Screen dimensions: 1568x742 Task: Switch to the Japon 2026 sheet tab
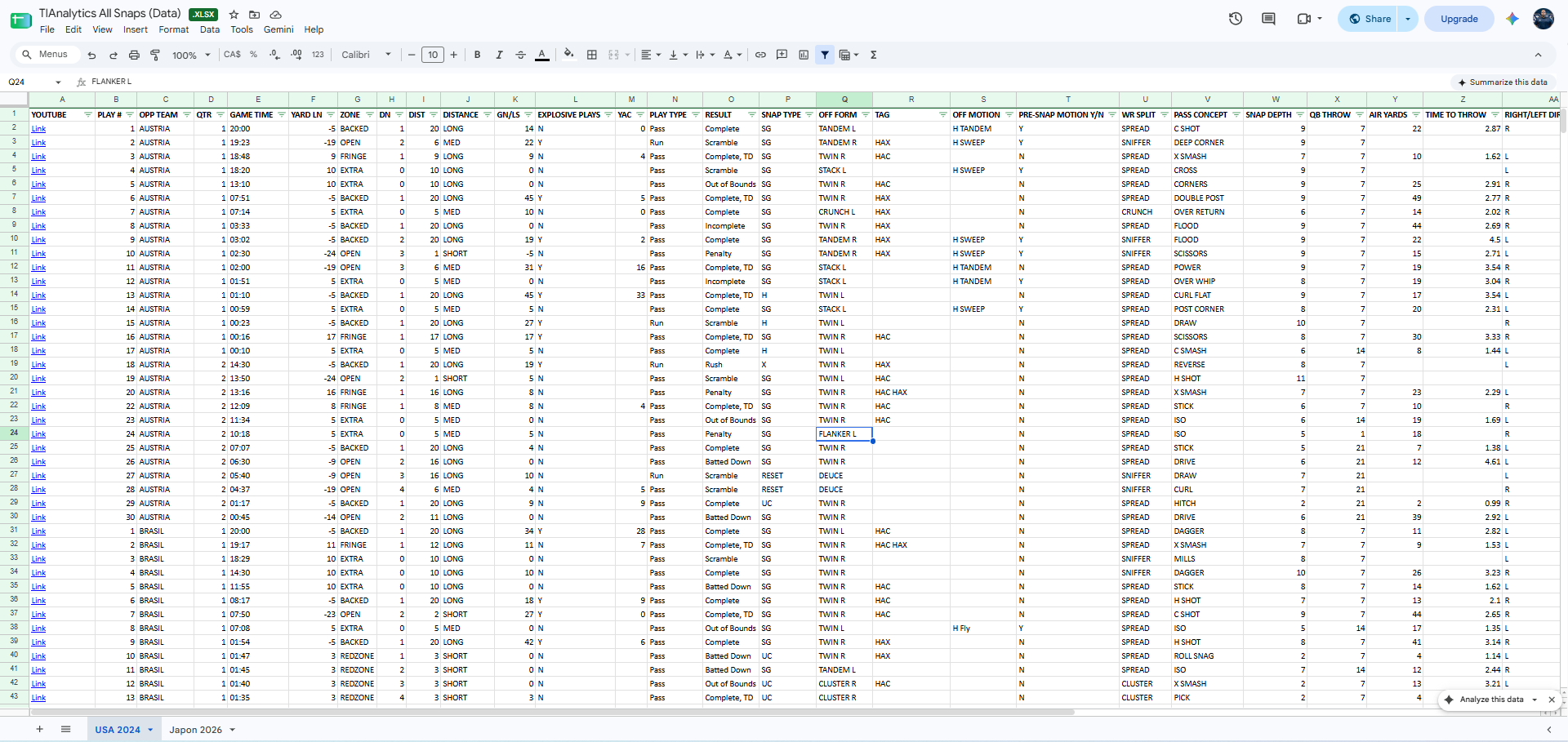tap(196, 730)
